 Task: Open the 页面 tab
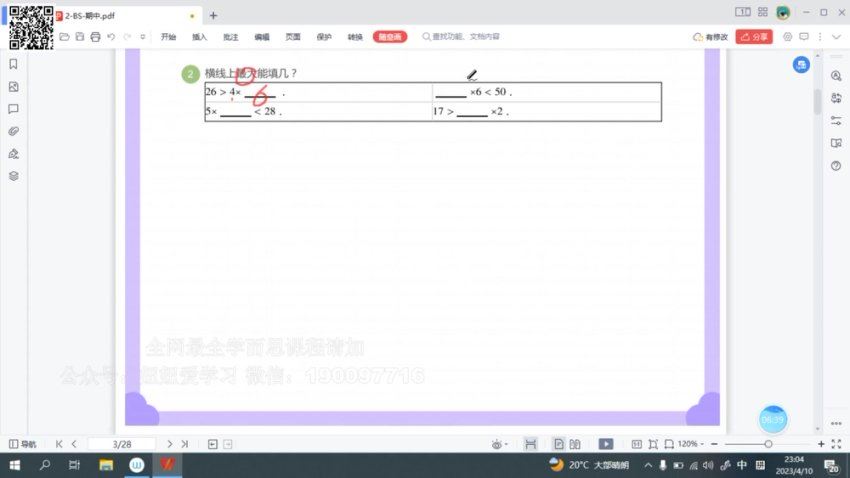click(293, 37)
